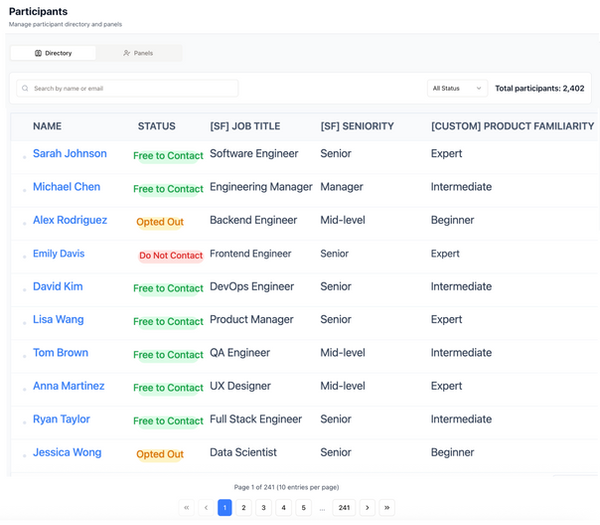Open the All Status dropdown
The height and width of the screenshot is (525, 600).
coord(457,88)
